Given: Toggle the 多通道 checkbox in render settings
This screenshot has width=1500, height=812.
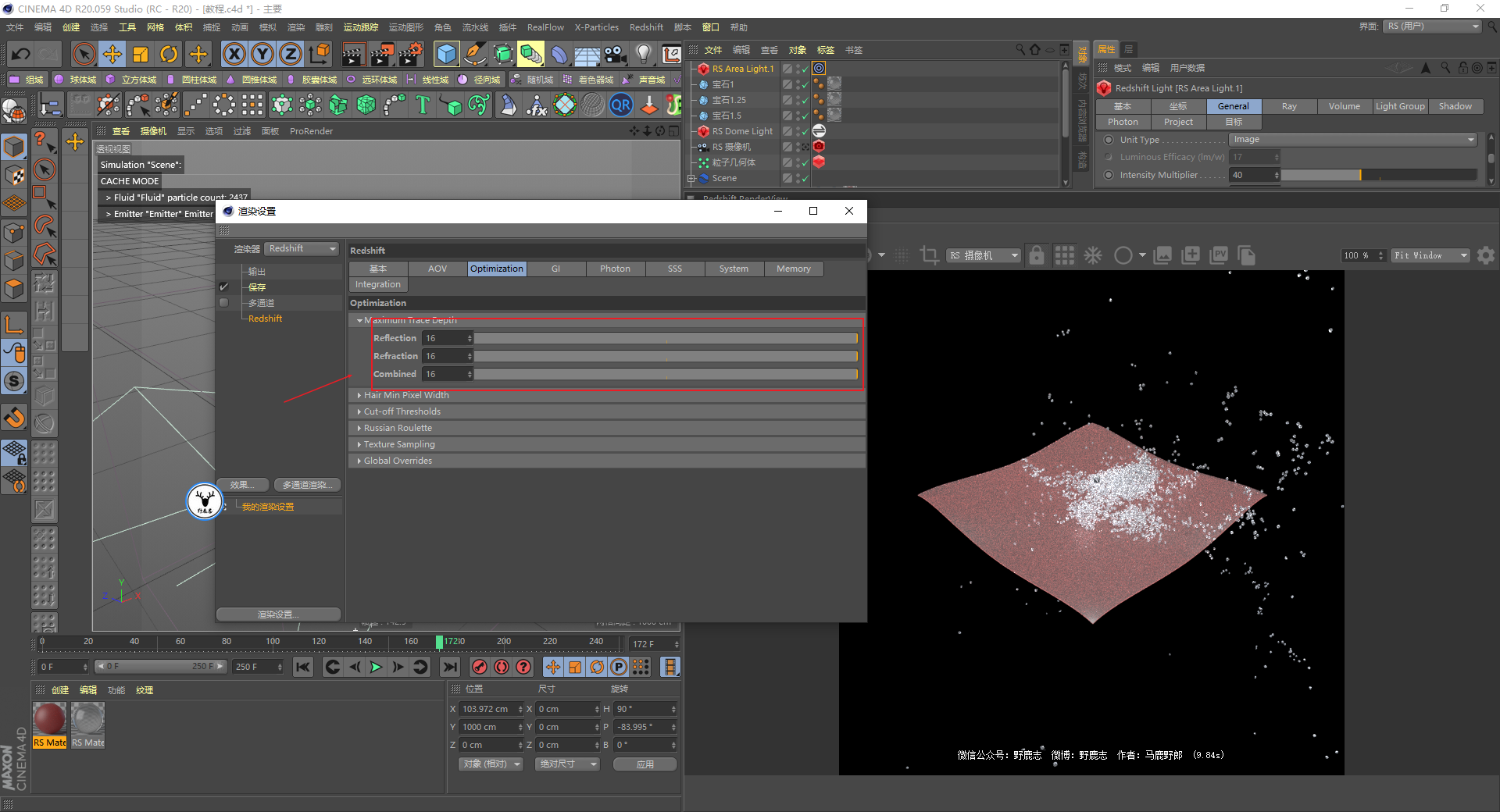Looking at the screenshot, I should coord(224,303).
